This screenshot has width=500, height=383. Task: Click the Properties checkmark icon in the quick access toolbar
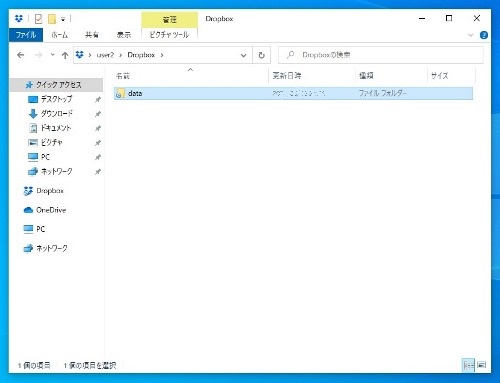pos(38,19)
